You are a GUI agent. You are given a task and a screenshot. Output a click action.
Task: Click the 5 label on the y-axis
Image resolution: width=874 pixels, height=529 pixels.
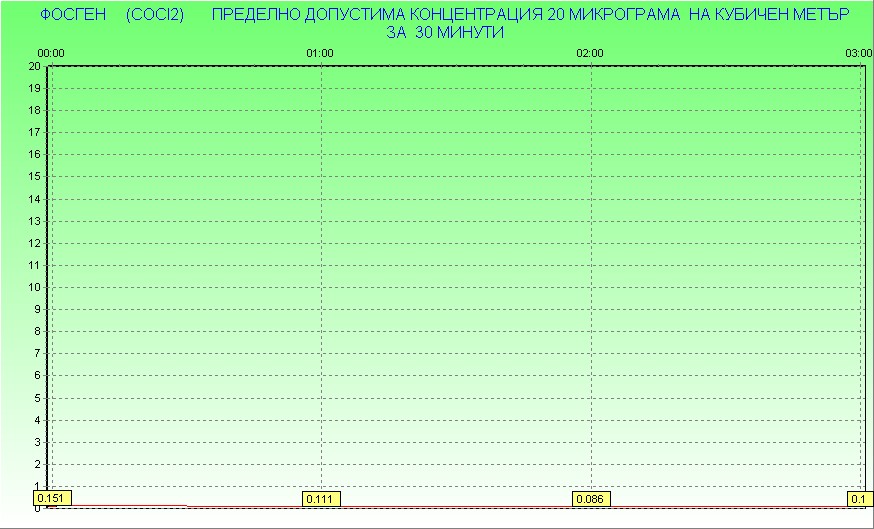pyautogui.click(x=37, y=398)
